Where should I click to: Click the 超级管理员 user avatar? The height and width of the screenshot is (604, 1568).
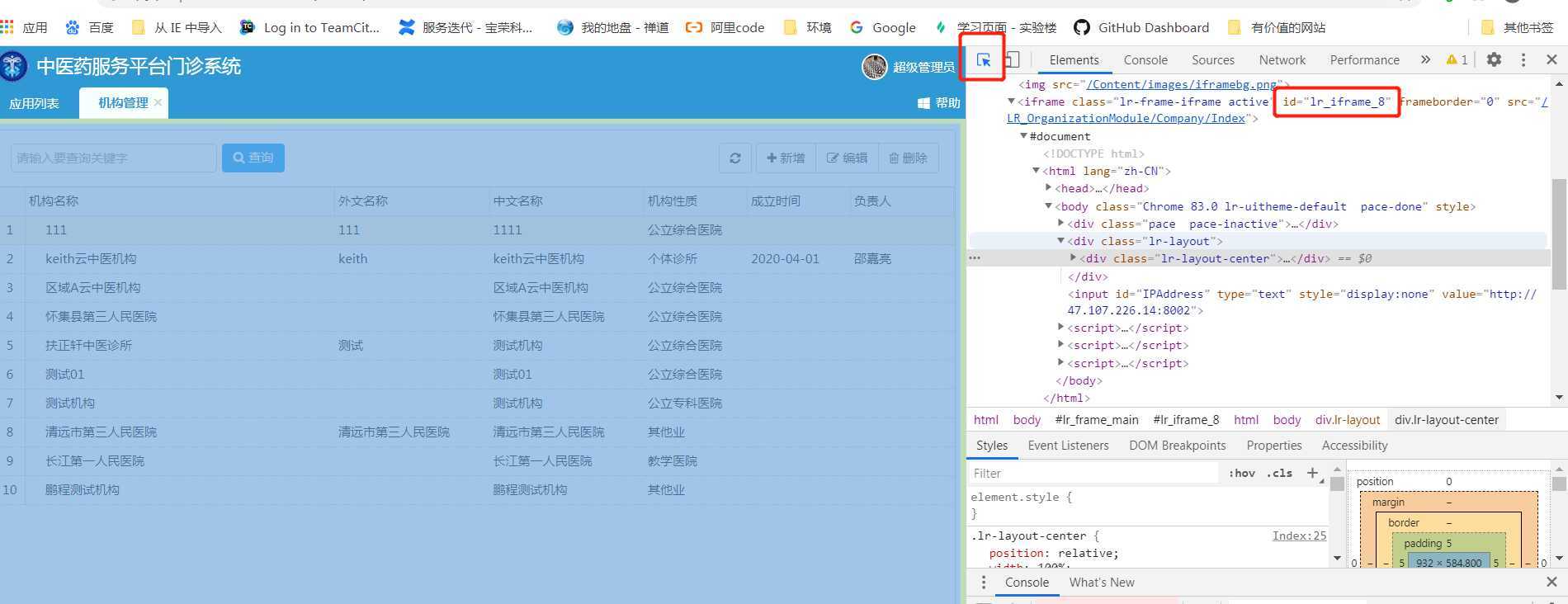tap(874, 67)
